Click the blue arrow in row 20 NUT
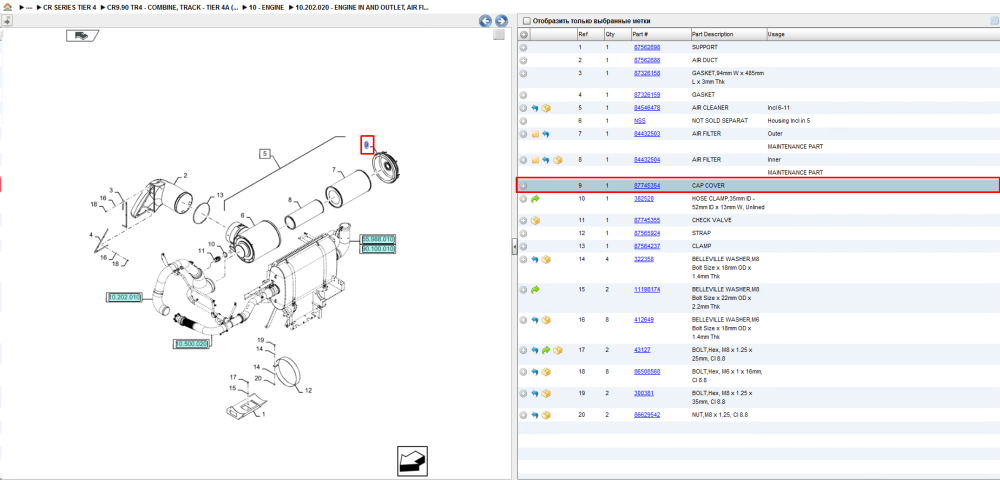Viewport: 1000px width, 480px height. 535,415
